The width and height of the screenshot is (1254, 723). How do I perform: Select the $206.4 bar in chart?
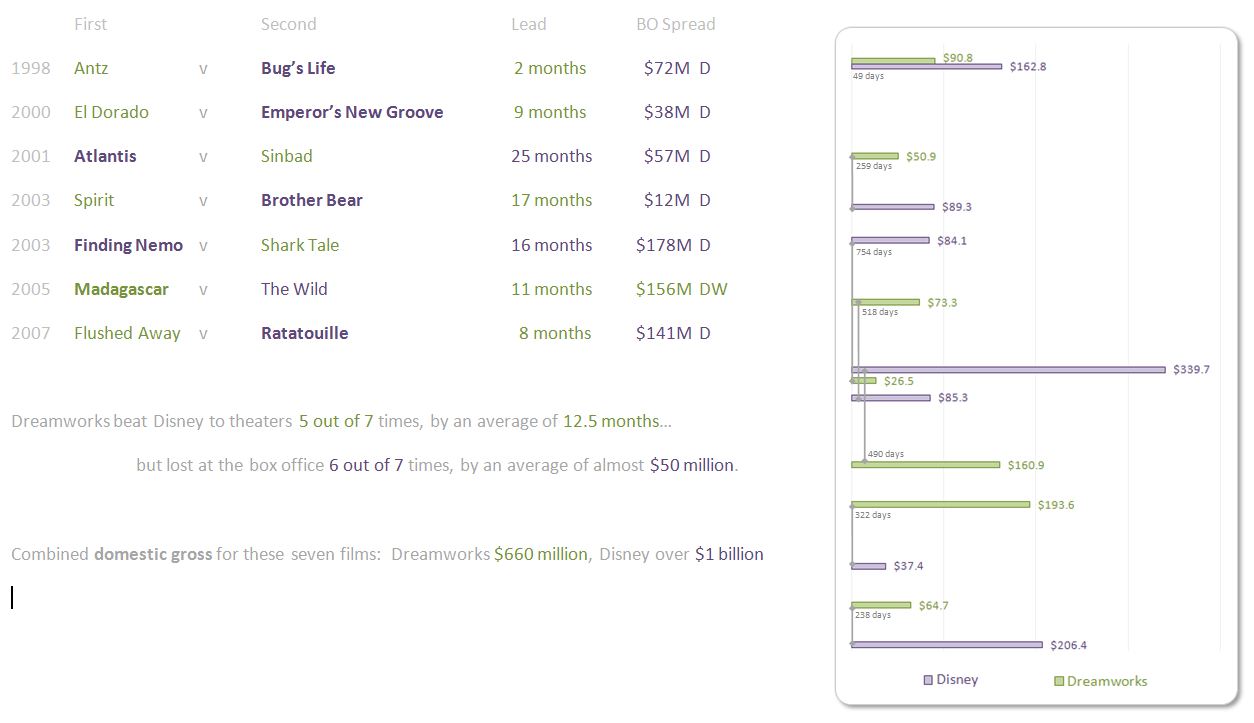[946, 645]
